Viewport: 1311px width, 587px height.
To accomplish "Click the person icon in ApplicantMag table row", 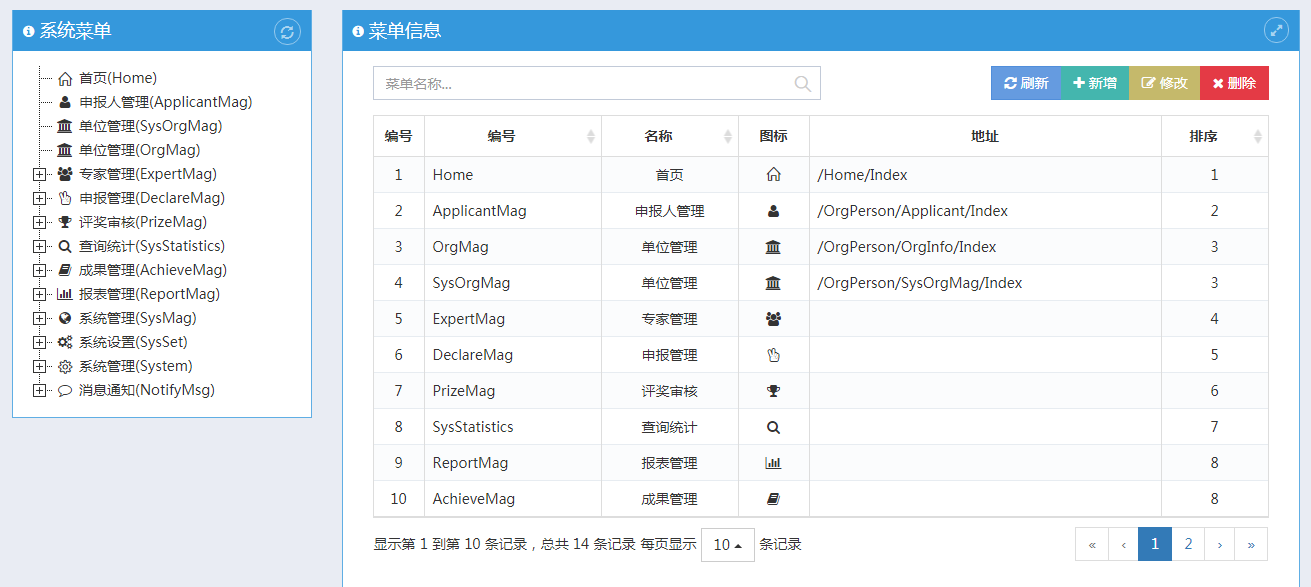I will [x=773, y=211].
